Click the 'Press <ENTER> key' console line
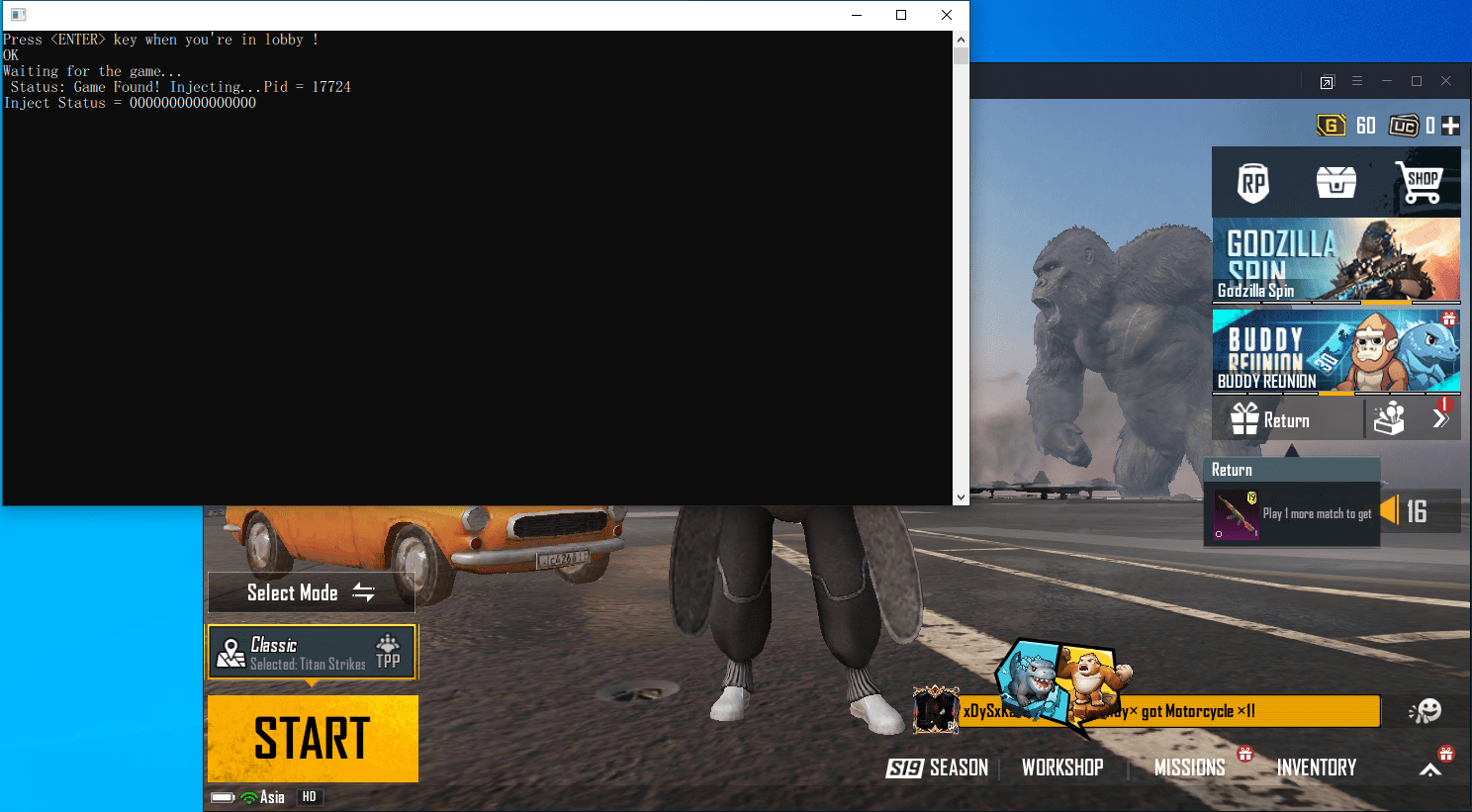The width and height of the screenshot is (1472, 812). [x=160, y=40]
